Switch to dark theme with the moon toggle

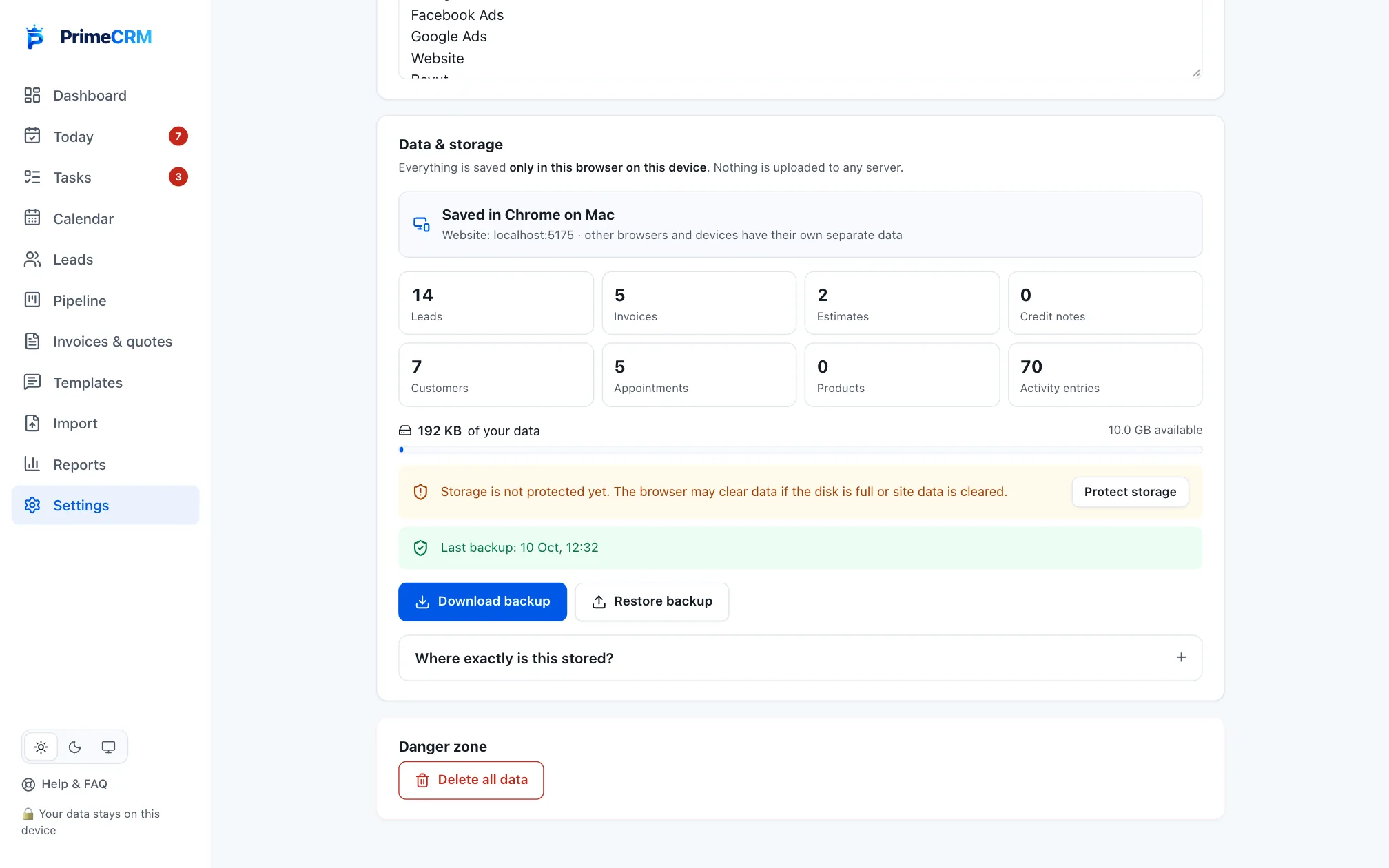tap(74, 747)
